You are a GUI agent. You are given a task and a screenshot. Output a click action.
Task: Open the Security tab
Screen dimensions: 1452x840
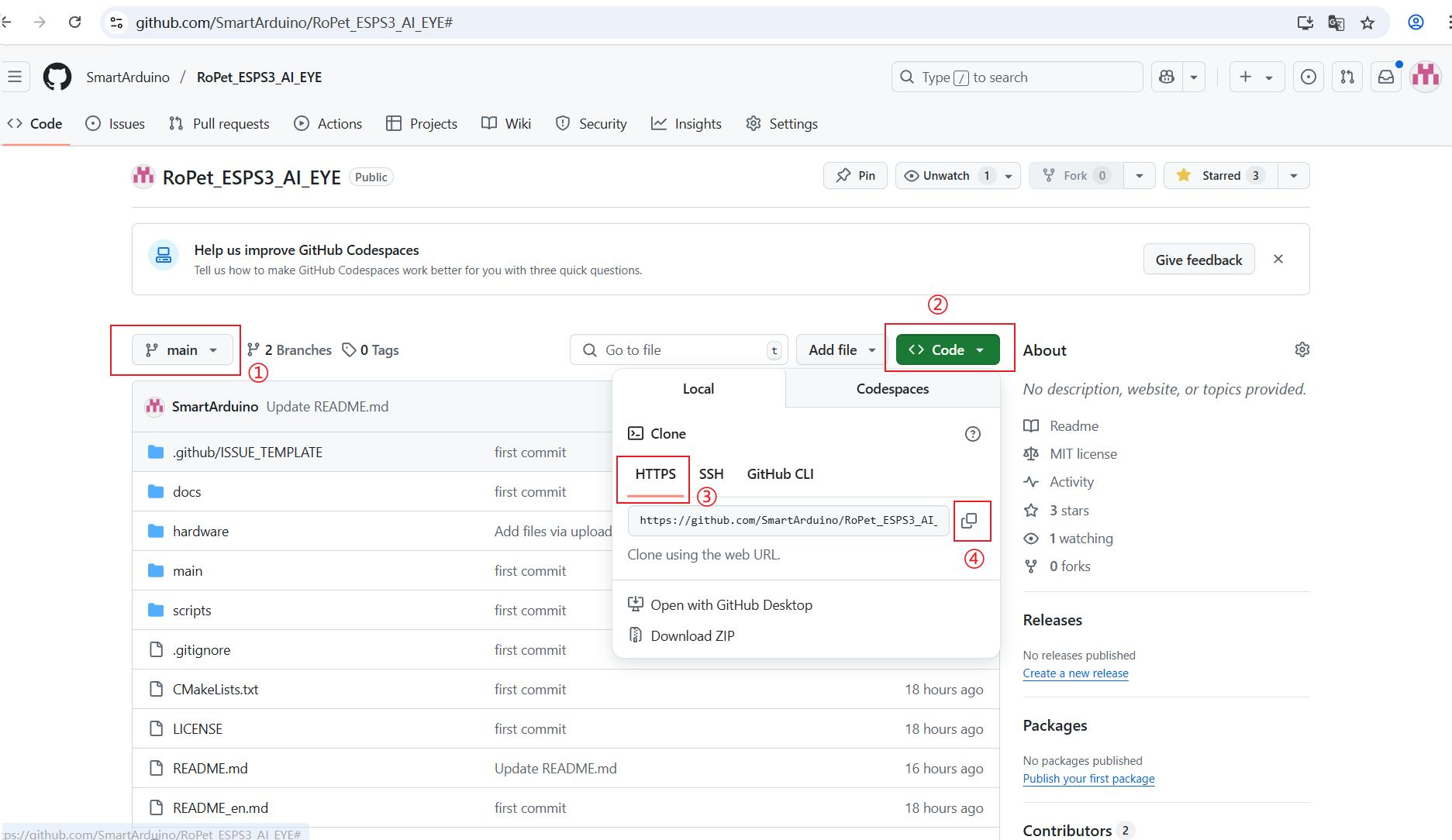(x=591, y=124)
